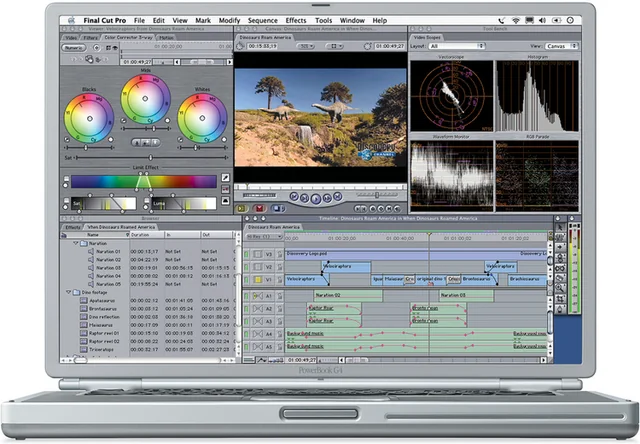Toggle A1 track audible green light

pyautogui.click(x=247, y=296)
